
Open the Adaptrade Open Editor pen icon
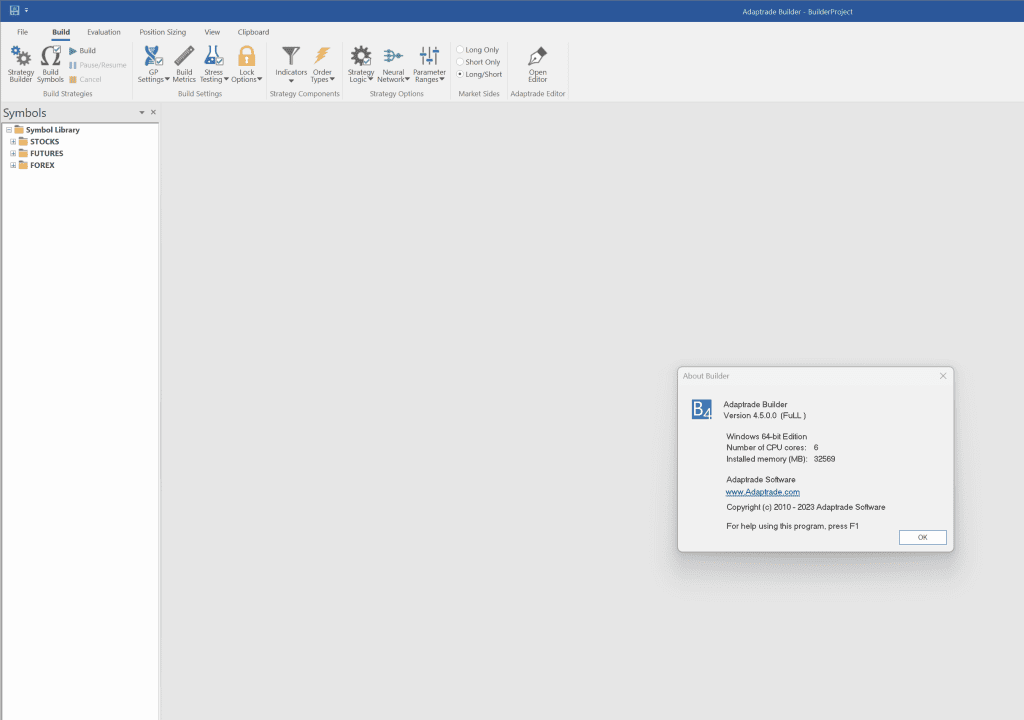537,57
